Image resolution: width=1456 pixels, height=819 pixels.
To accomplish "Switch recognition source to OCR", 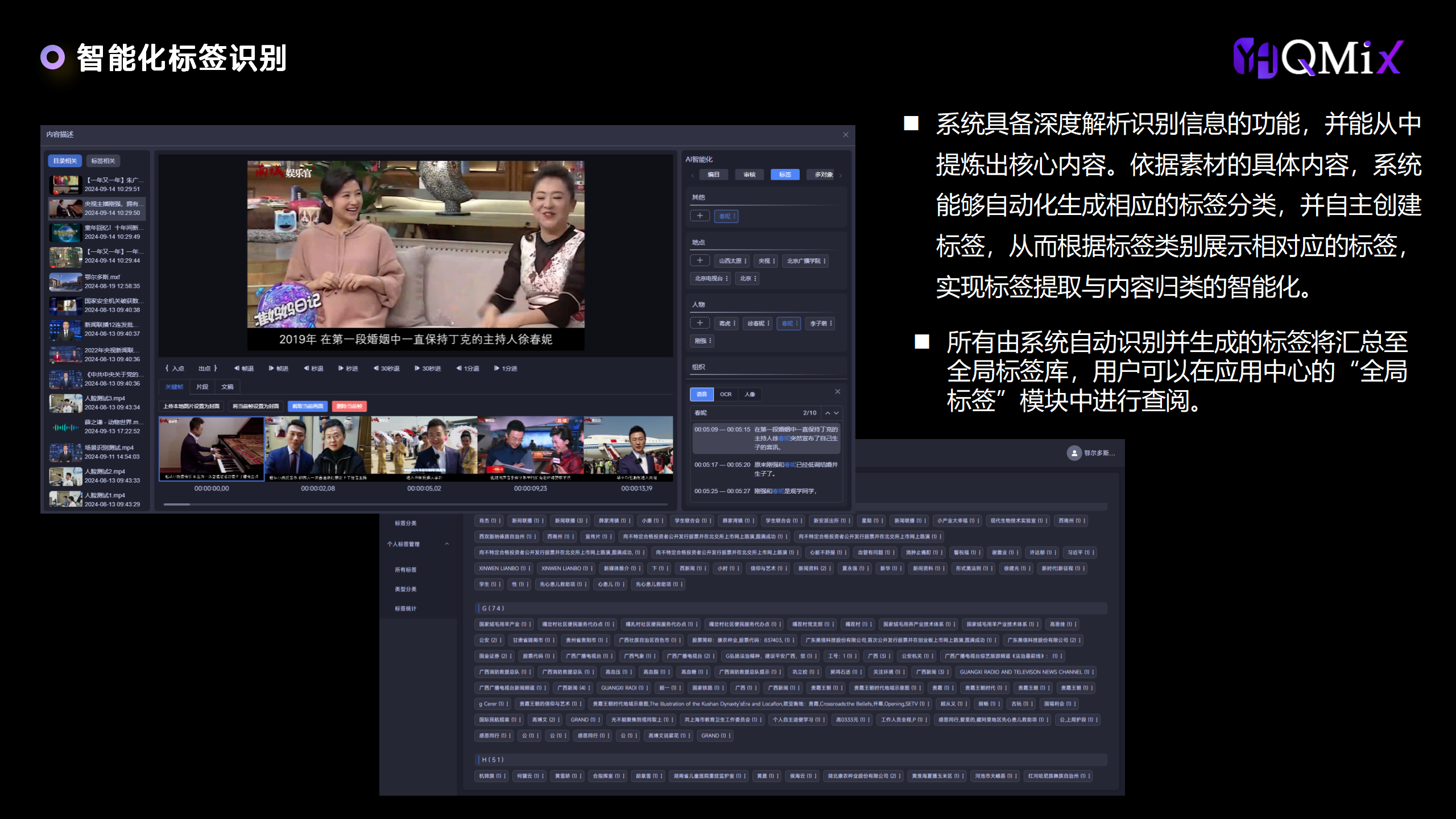I will pyautogui.click(x=726, y=394).
